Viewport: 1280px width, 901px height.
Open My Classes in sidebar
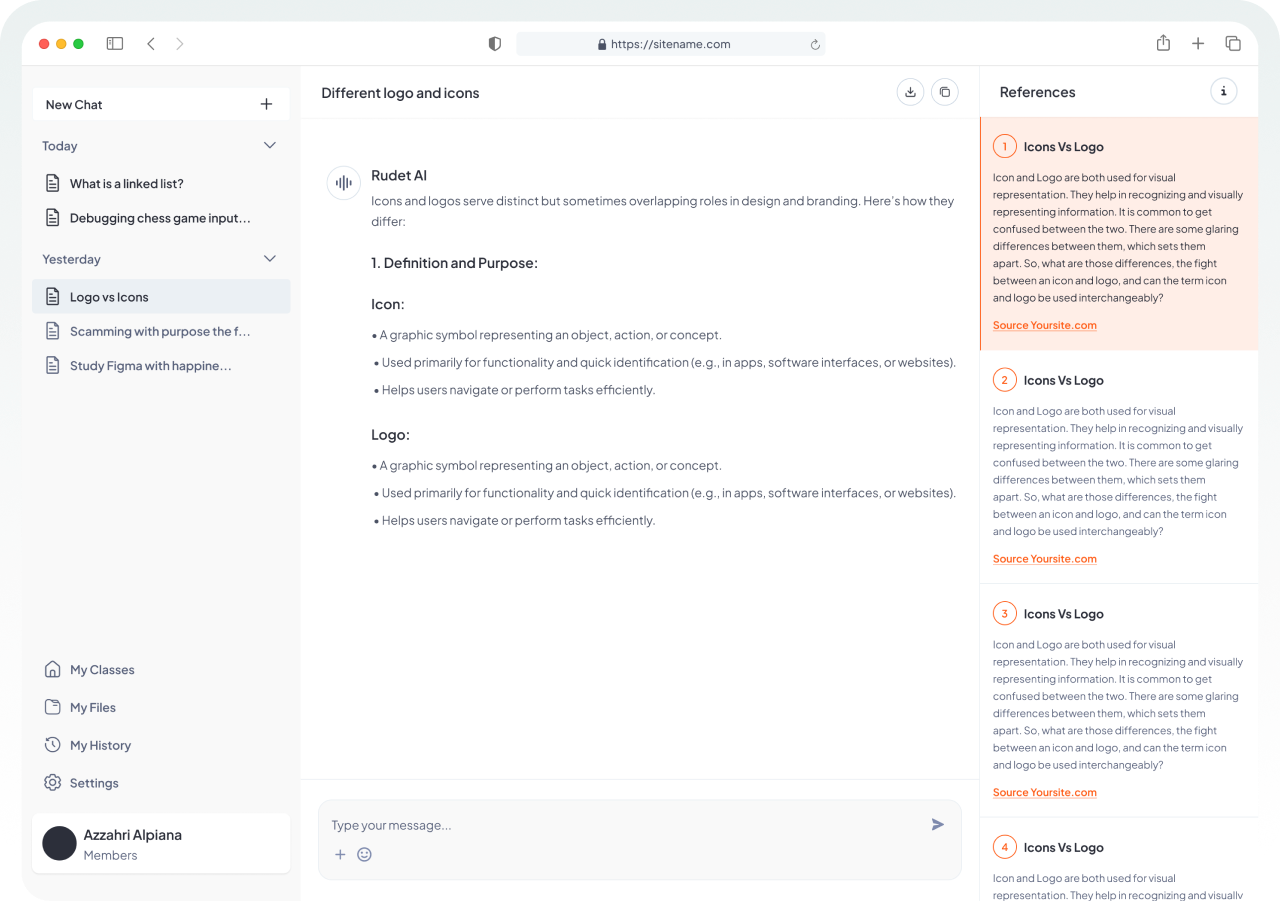coord(101,670)
